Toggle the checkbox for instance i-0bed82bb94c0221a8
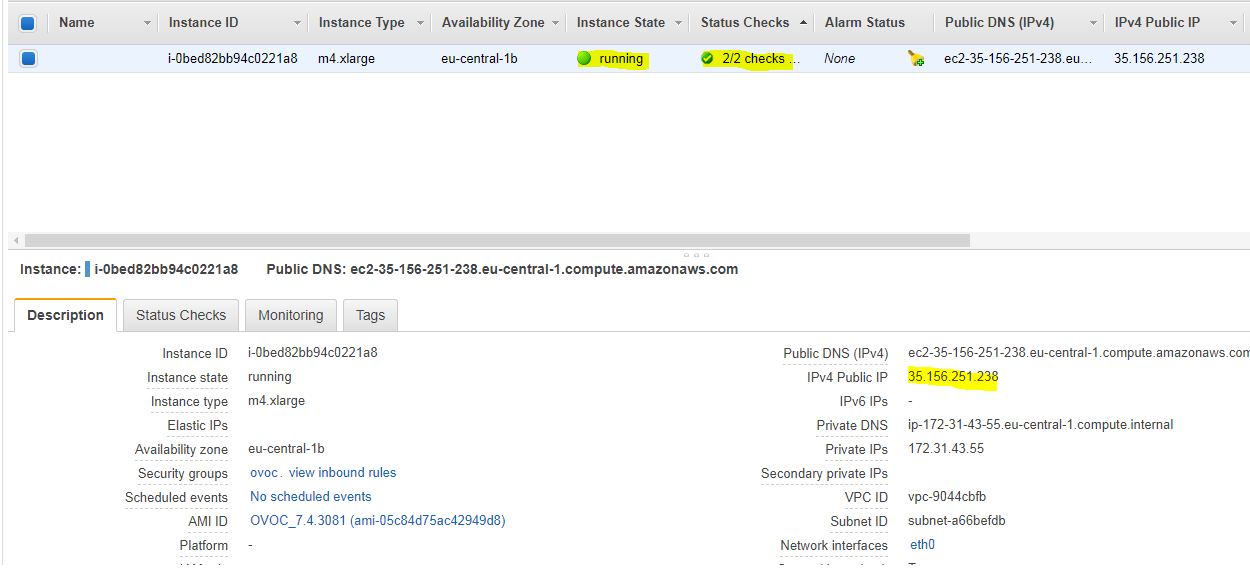The image size is (1250, 569). click(x=28, y=59)
